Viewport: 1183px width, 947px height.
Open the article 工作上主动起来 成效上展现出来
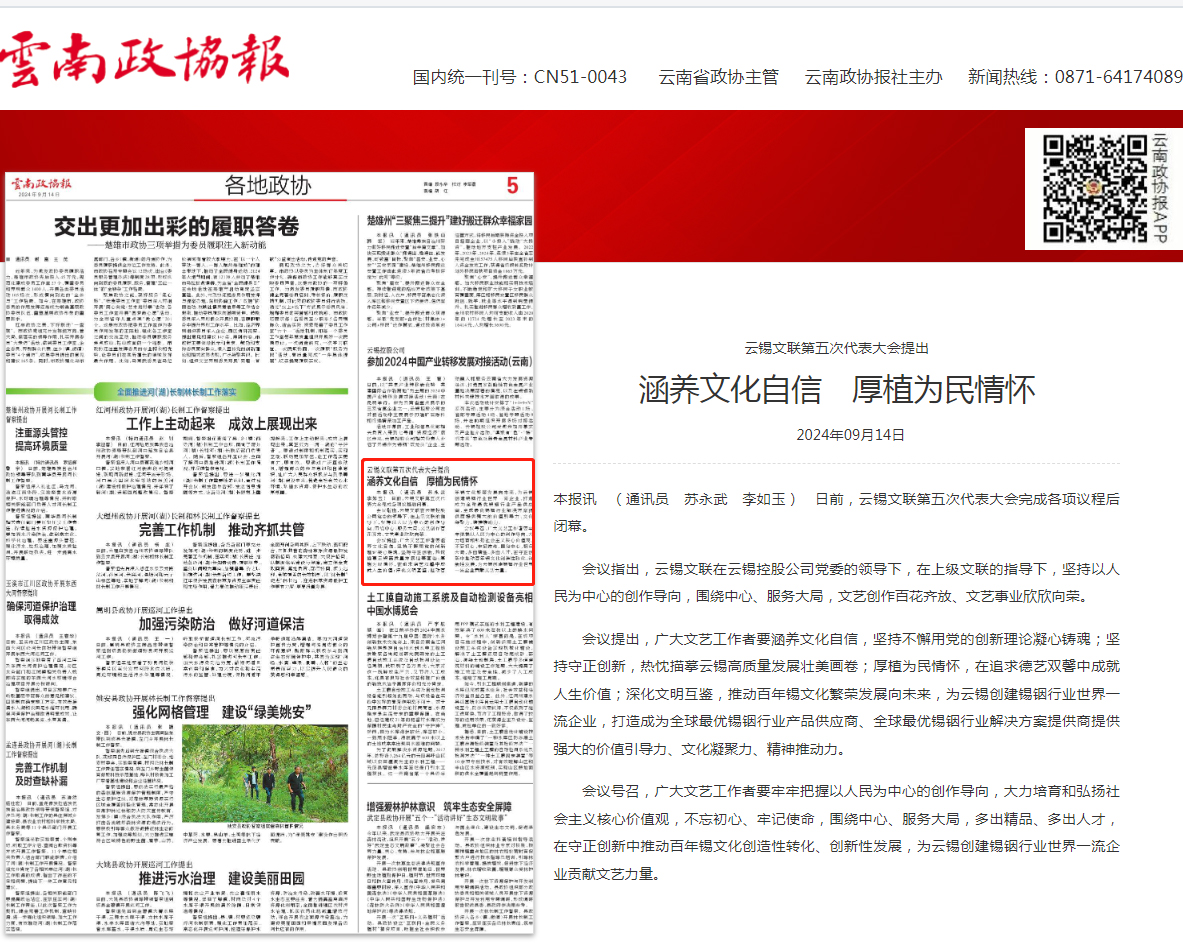click(214, 424)
